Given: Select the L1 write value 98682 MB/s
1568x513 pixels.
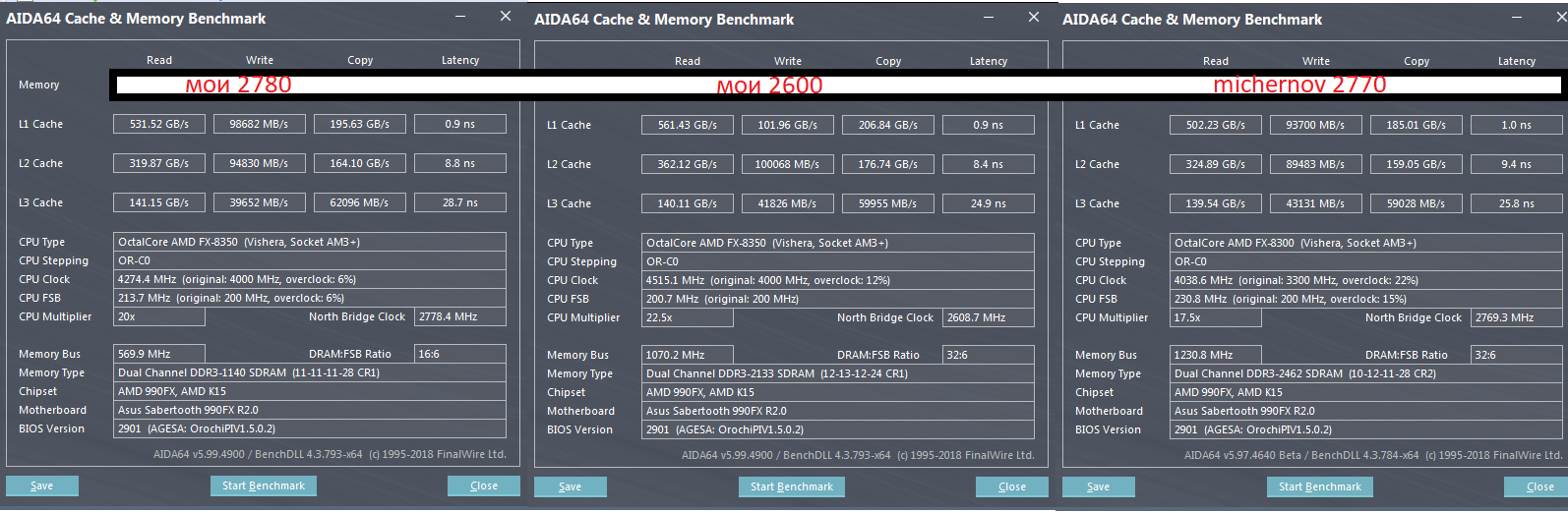Looking at the screenshot, I should 260,124.
